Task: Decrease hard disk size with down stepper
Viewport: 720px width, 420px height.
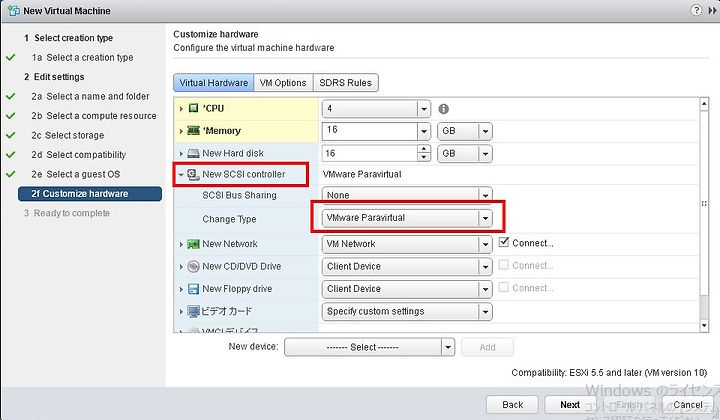Action: point(424,158)
